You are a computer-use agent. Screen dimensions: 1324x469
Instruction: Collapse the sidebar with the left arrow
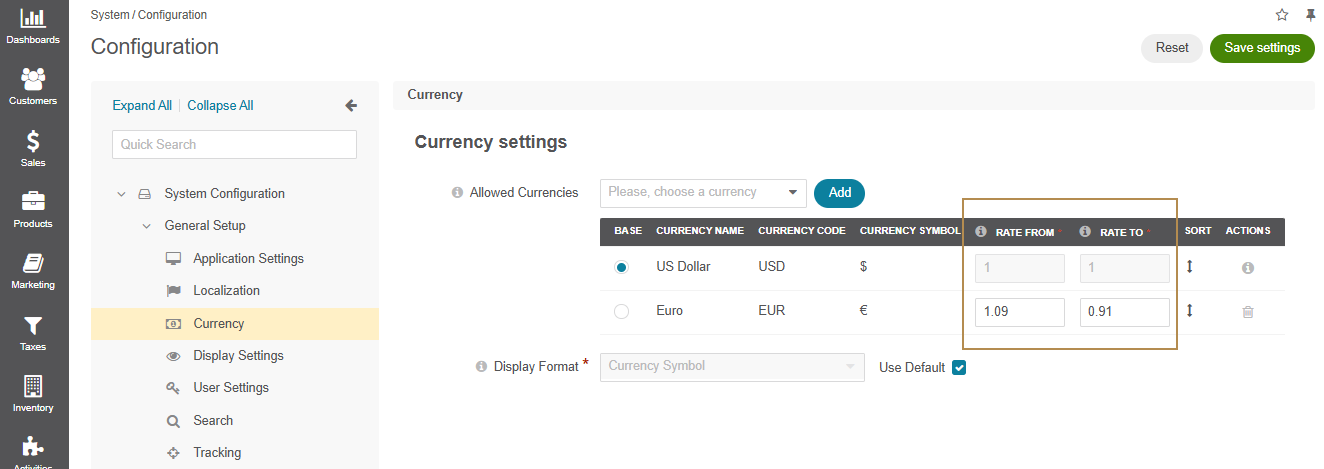pos(351,106)
